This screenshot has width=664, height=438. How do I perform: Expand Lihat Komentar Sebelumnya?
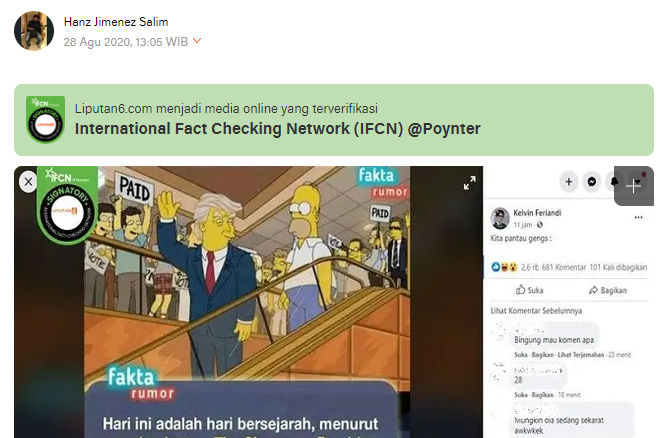536,310
